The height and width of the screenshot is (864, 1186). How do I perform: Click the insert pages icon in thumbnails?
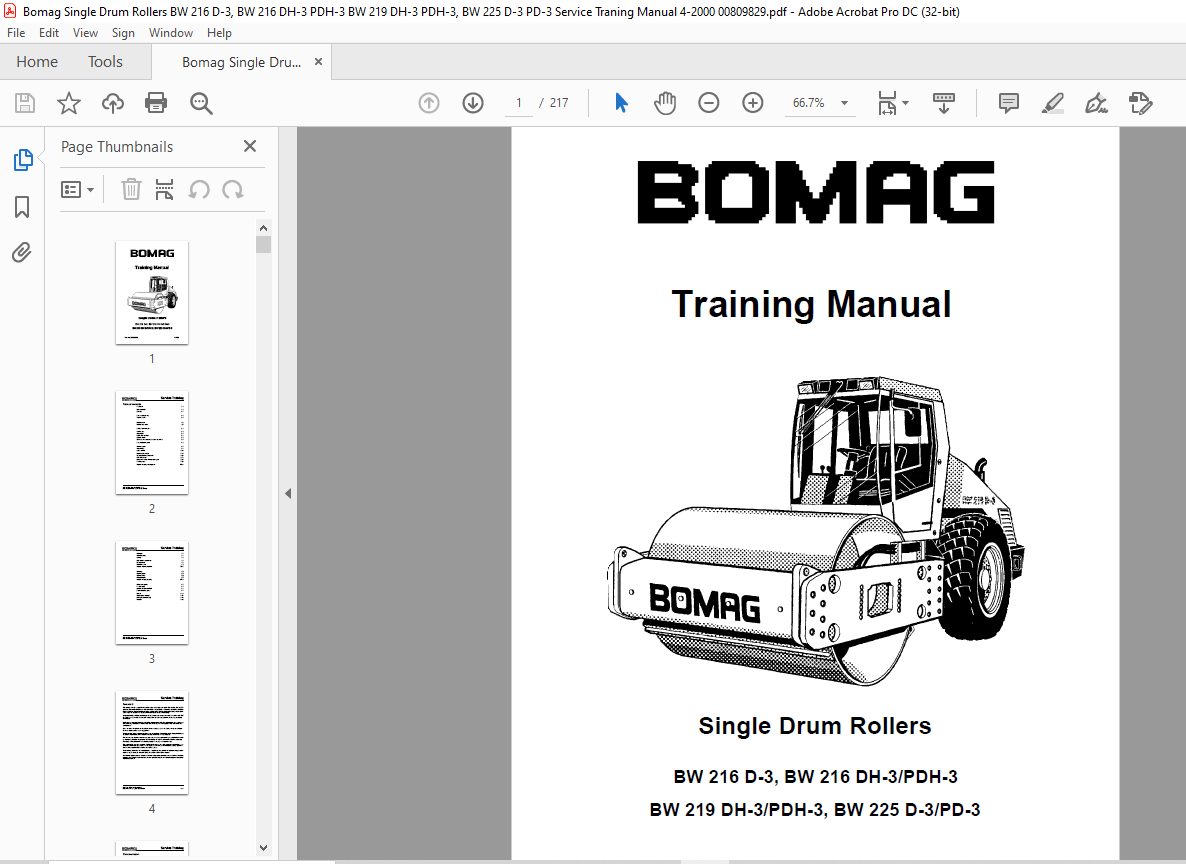(164, 189)
